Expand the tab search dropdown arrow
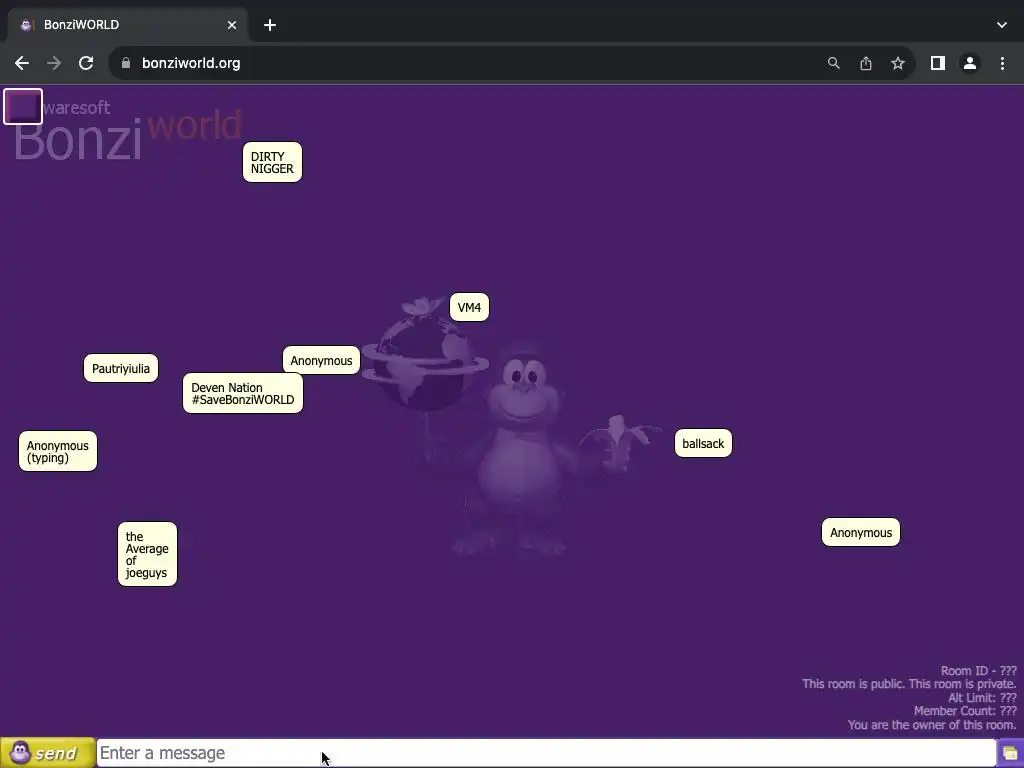The height and width of the screenshot is (768, 1024). pyautogui.click(x=1002, y=25)
